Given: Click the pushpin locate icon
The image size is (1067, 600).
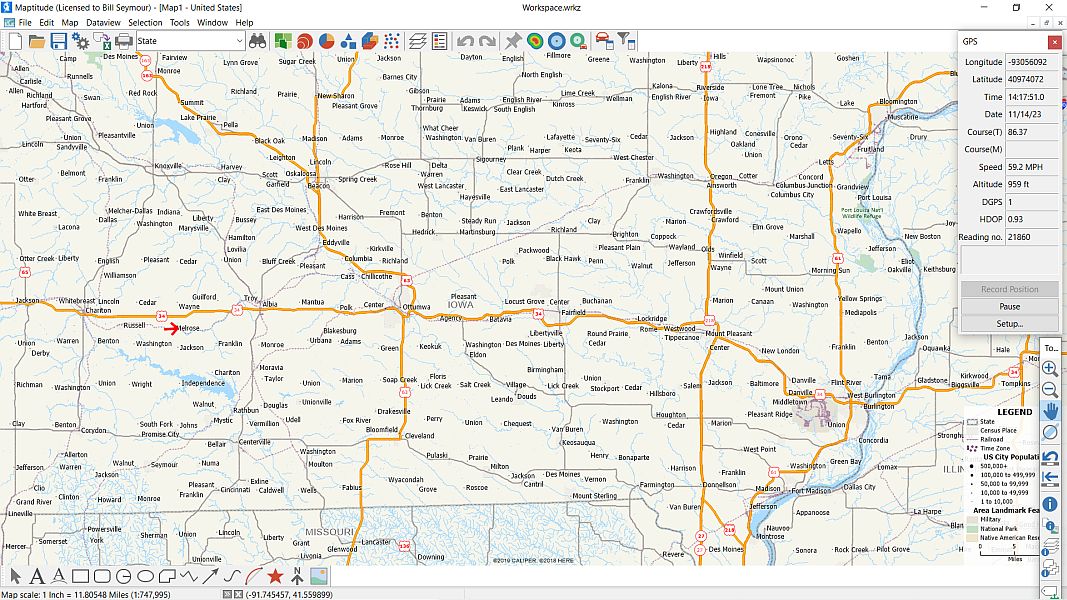Looking at the screenshot, I should [x=513, y=41].
